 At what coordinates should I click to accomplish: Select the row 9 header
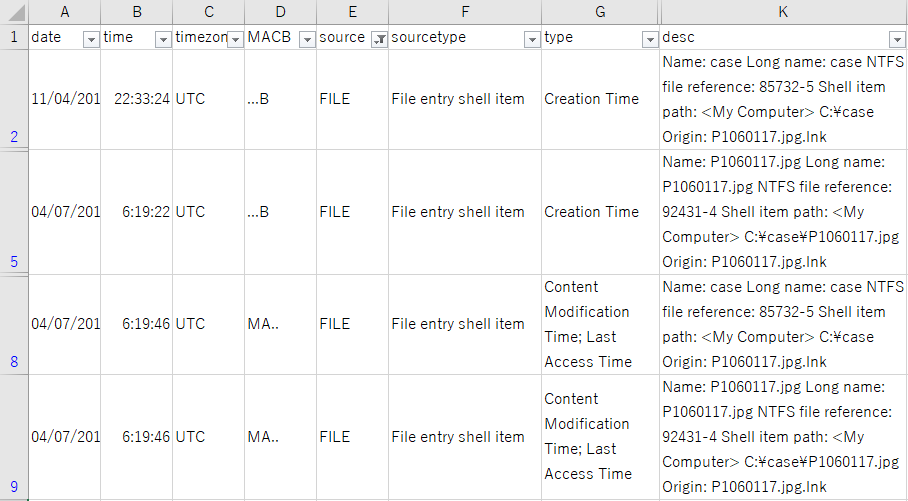pyautogui.click(x=14, y=437)
